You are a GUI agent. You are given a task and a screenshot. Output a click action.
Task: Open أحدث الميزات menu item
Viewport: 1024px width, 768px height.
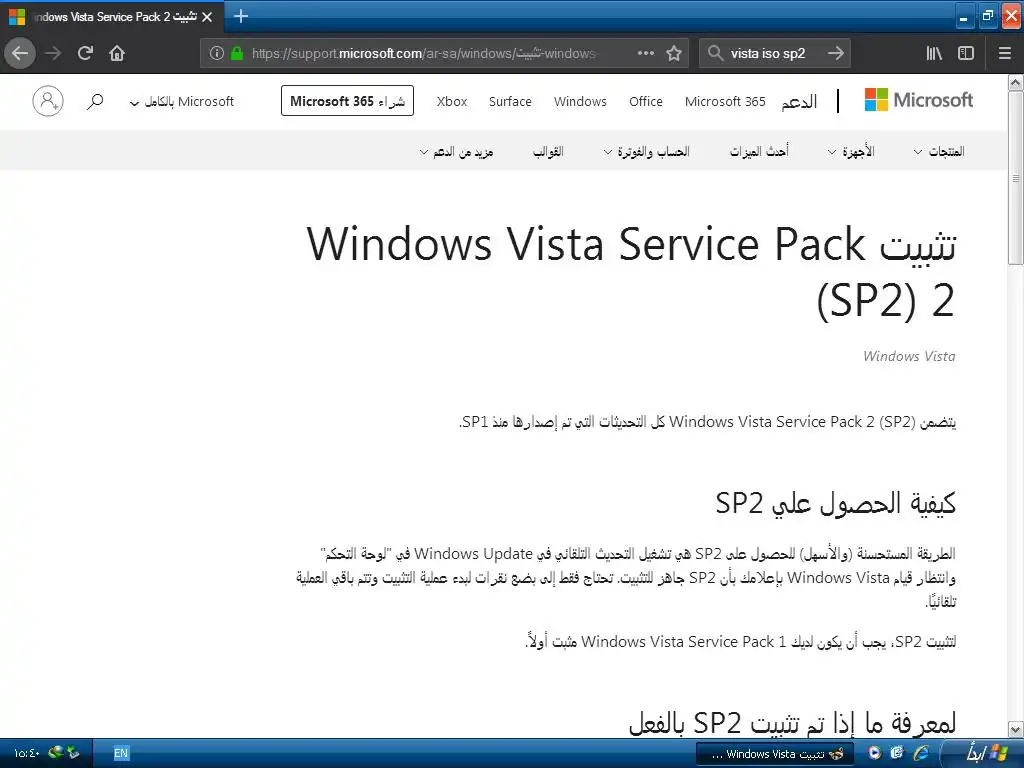click(x=759, y=152)
